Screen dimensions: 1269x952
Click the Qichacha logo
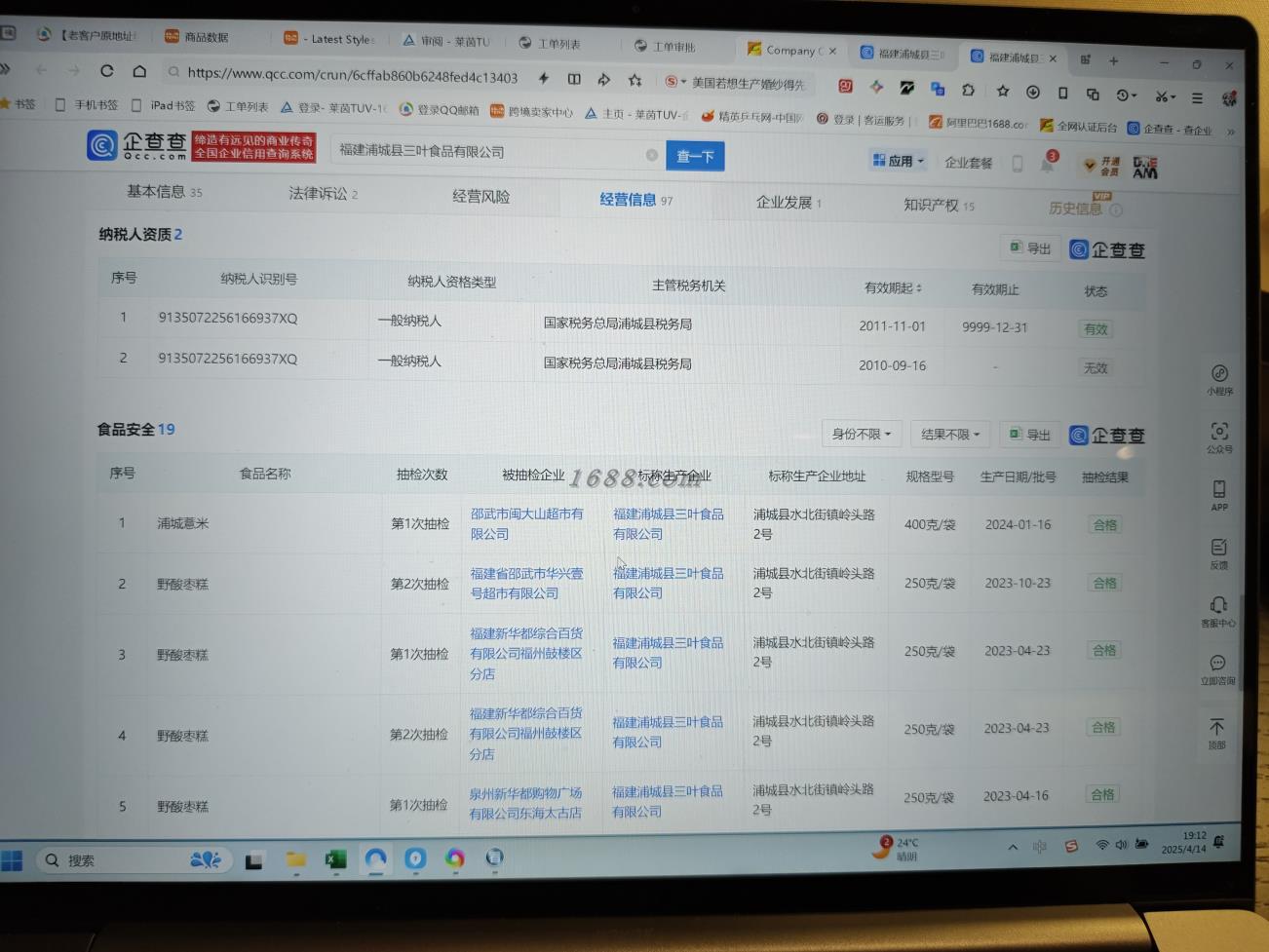click(136, 145)
